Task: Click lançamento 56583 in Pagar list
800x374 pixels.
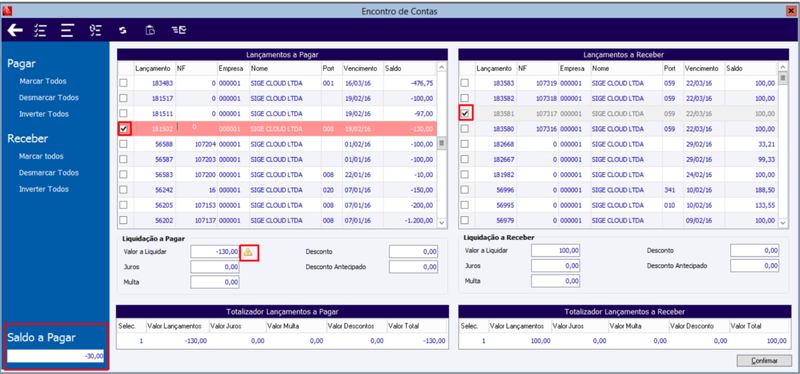Action: click(164, 175)
